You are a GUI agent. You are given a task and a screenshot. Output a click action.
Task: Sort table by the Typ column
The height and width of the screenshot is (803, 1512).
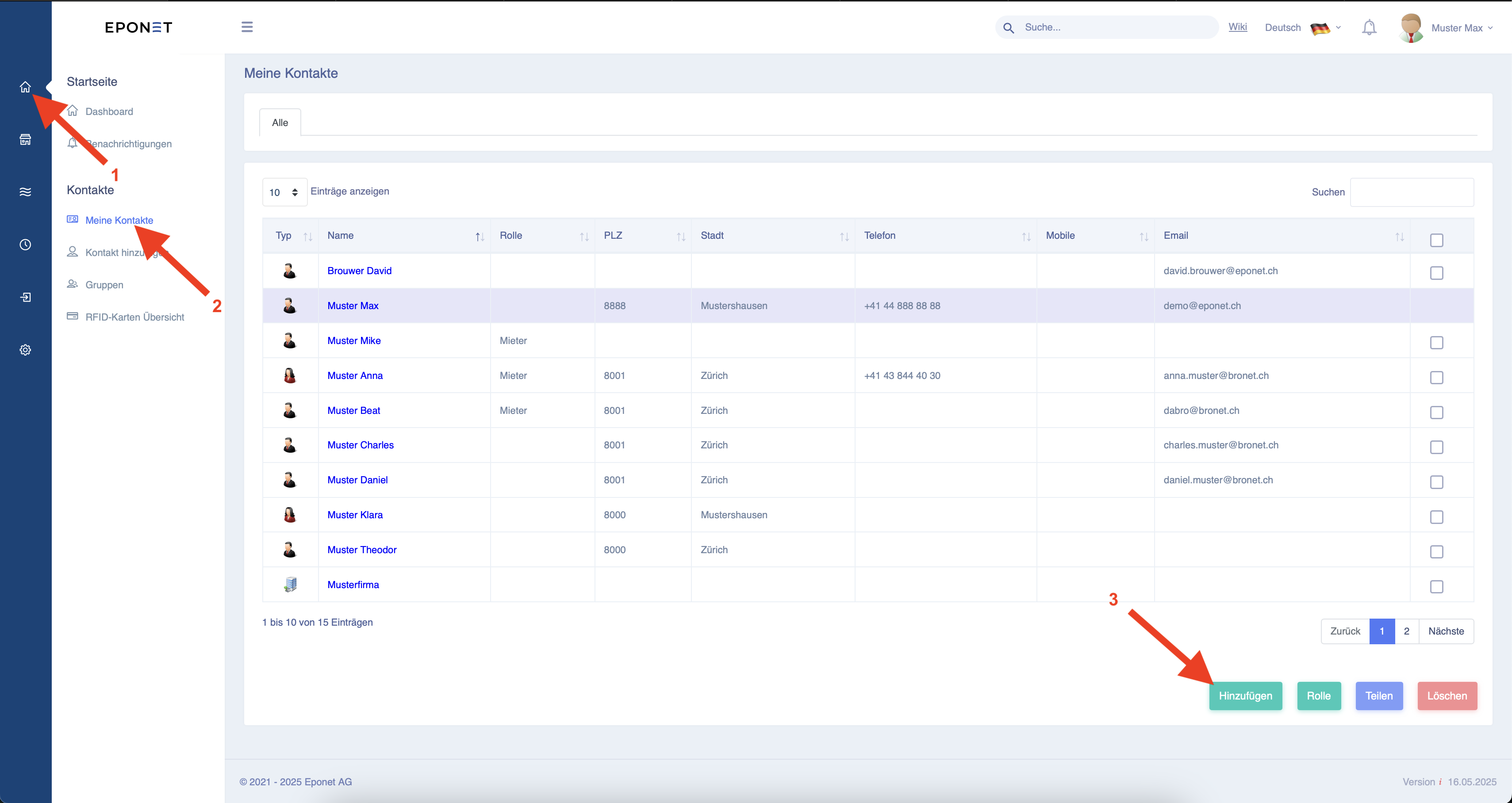[x=291, y=236]
